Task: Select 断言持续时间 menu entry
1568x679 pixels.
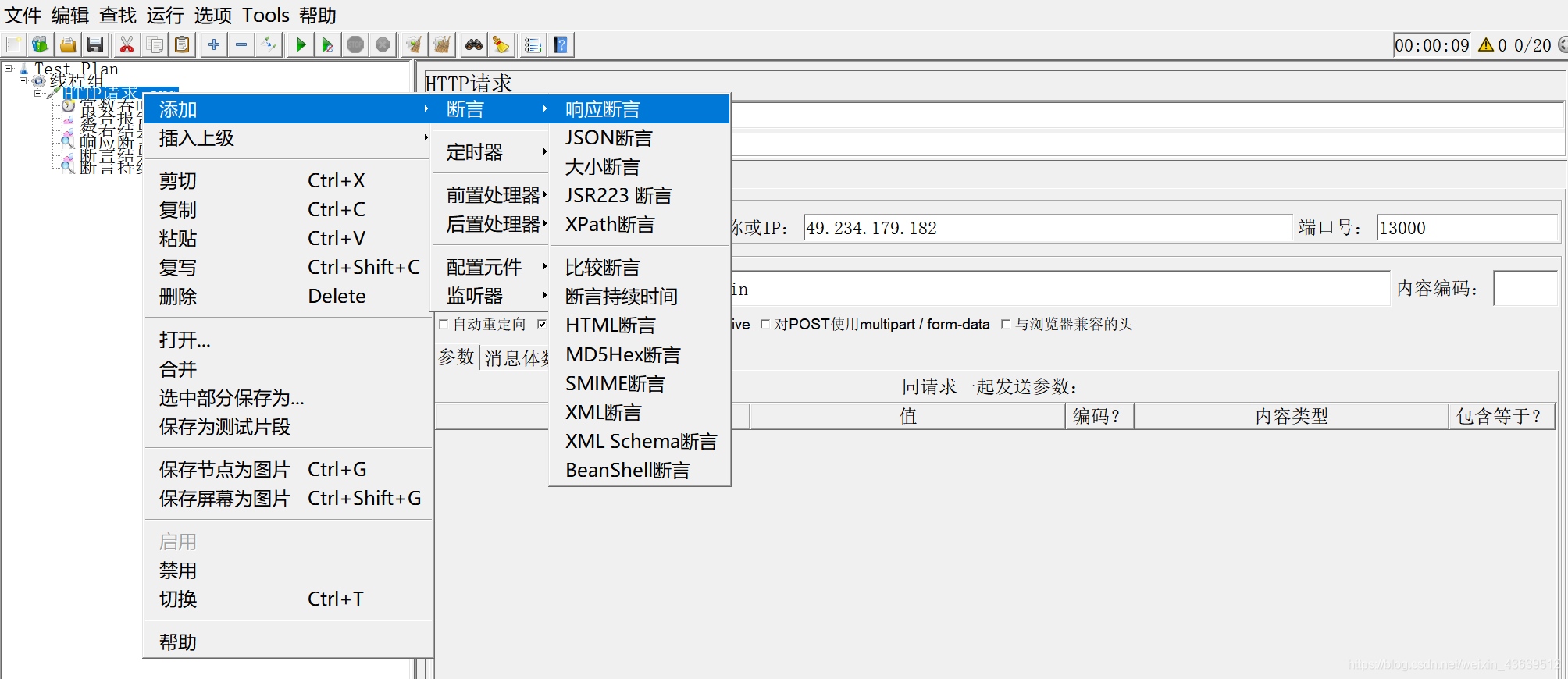Action: [640, 297]
